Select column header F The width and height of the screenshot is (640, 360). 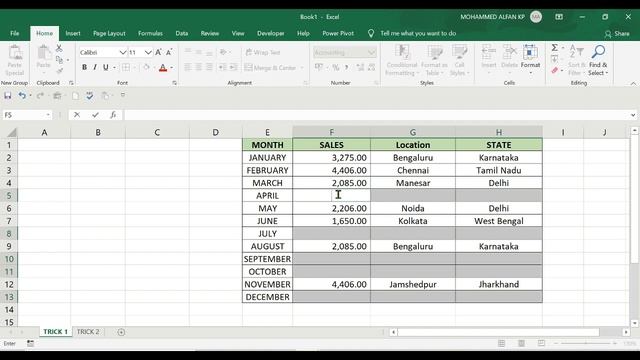click(x=331, y=132)
